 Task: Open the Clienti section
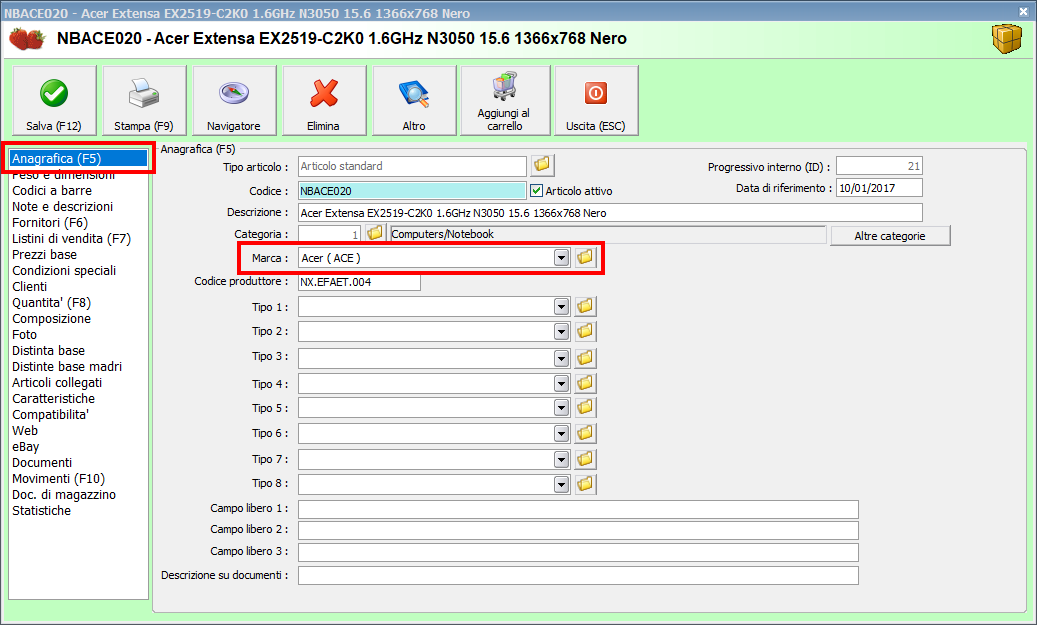coord(29,286)
